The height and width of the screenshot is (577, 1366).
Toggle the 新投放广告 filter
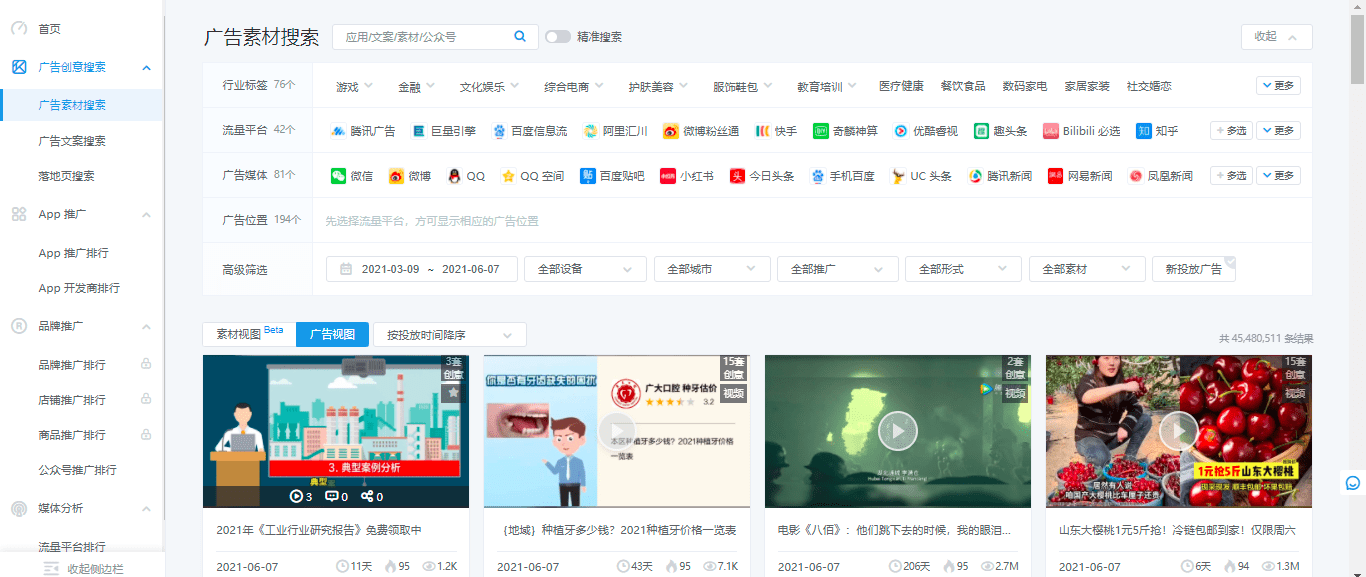click(1194, 269)
